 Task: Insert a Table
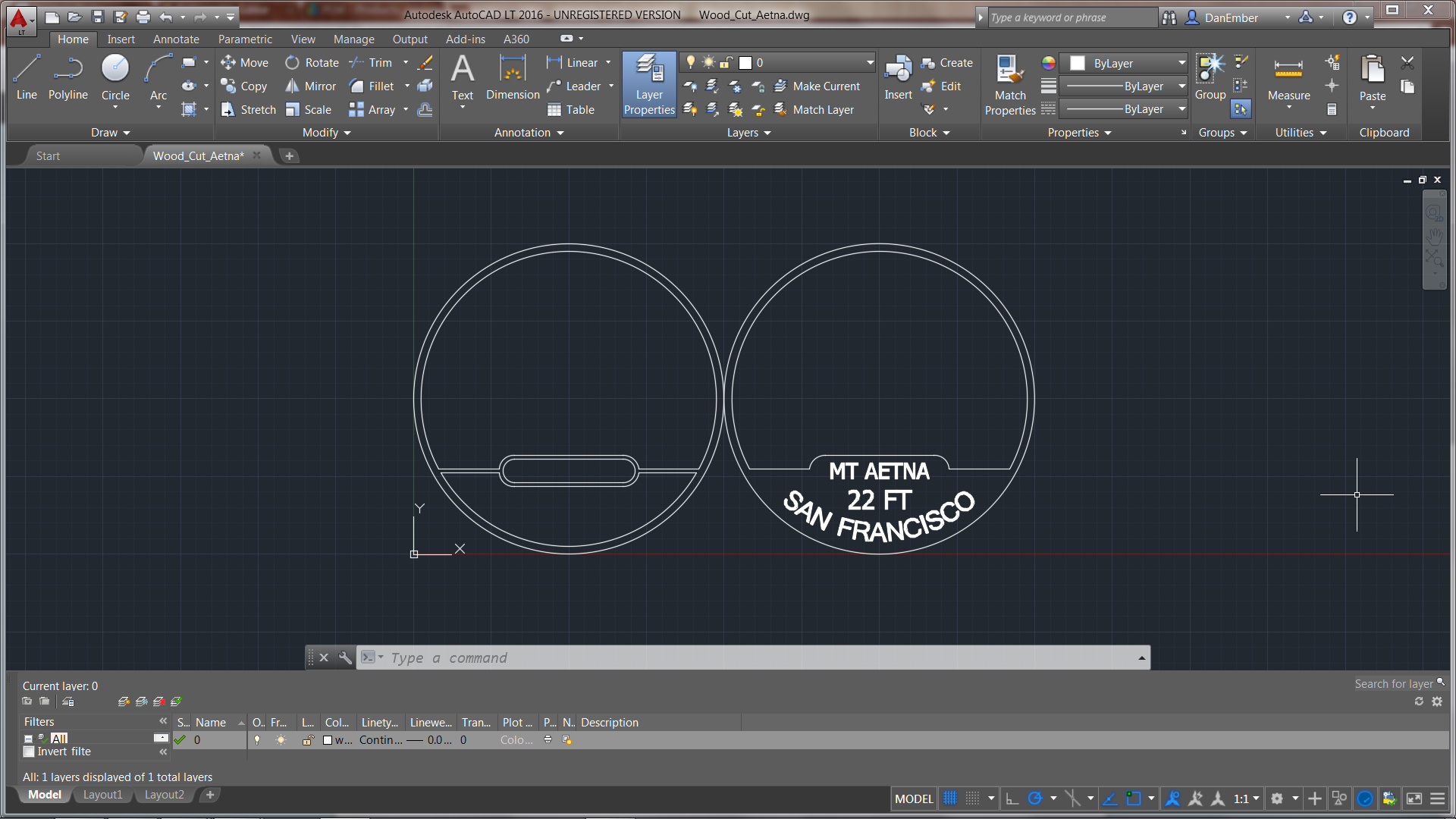(571, 110)
